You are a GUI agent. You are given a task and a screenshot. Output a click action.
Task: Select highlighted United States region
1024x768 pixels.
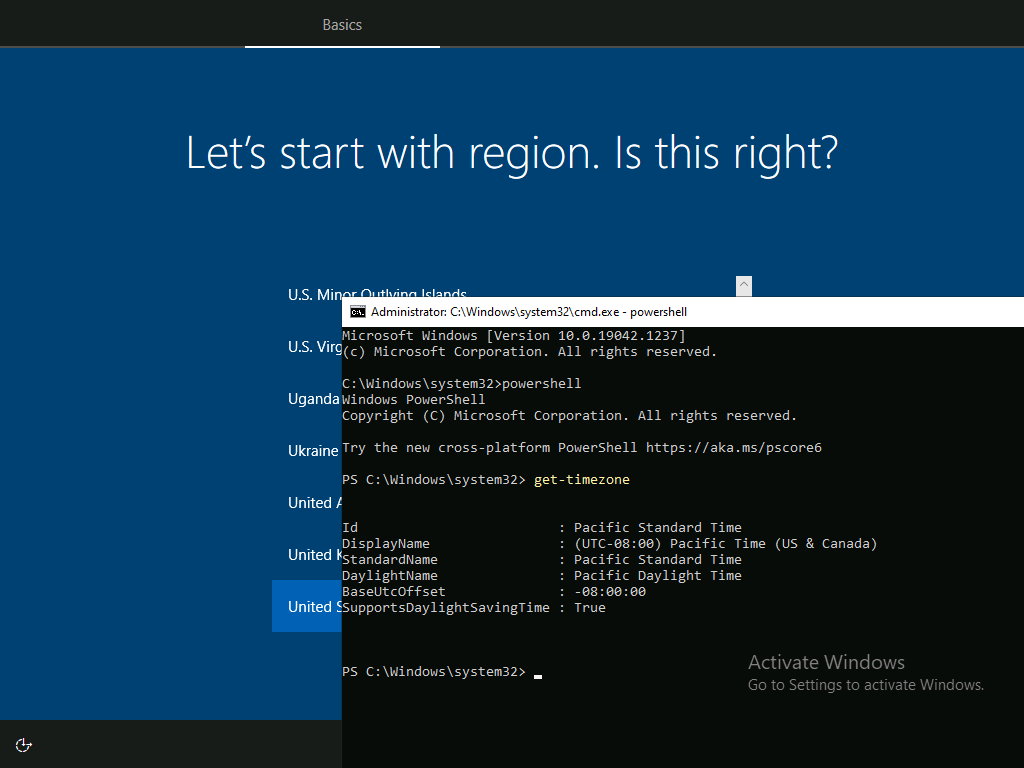(307, 606)
